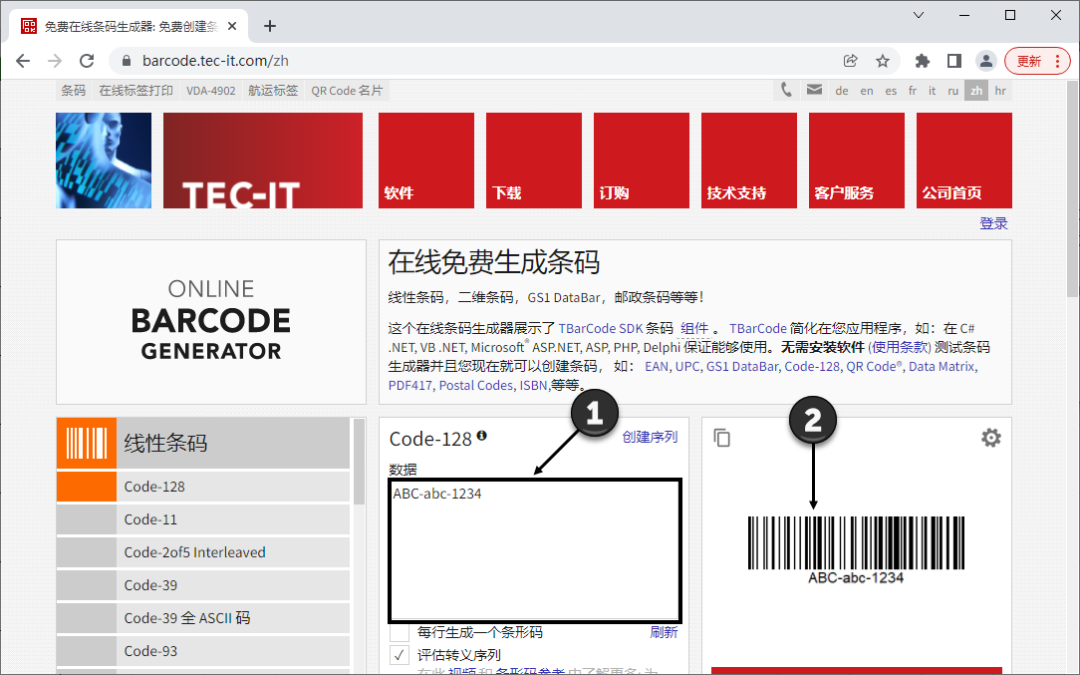This screenshot has height=675, width=1080.
Task: Open site info via the padlock icon
Action: (126, 61)
